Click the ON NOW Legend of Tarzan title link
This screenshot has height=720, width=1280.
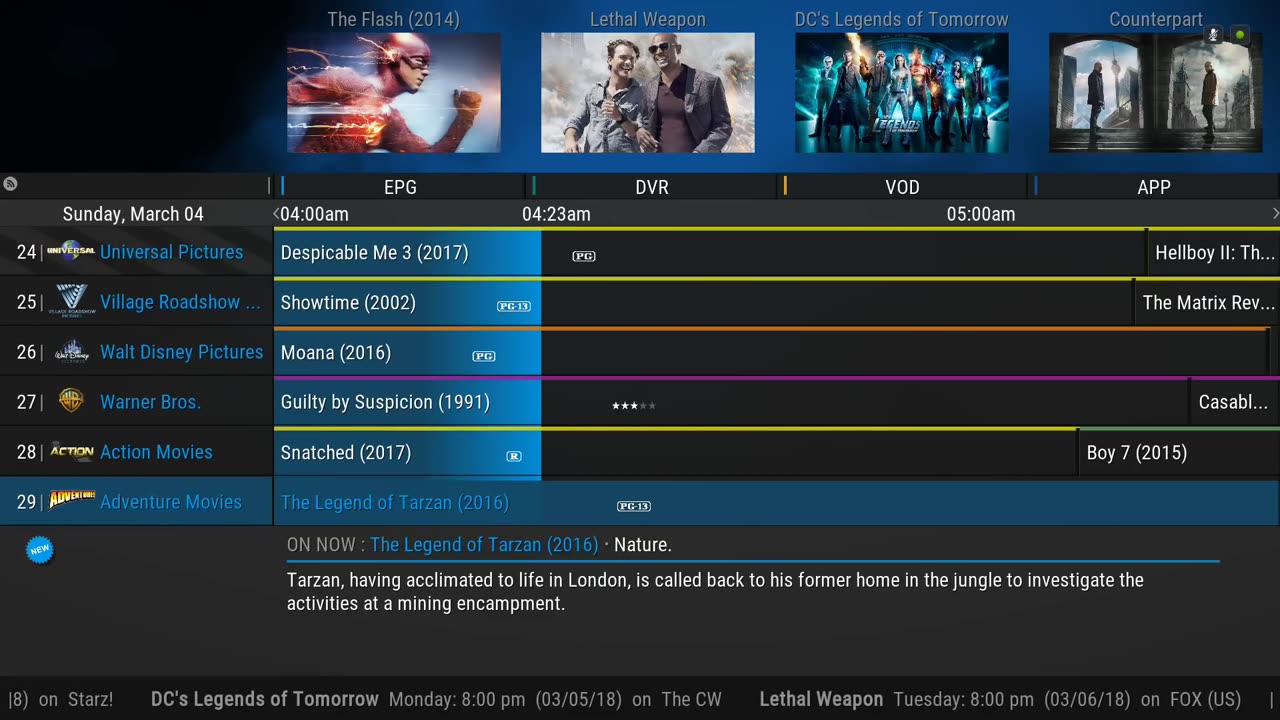coord(484,545)
